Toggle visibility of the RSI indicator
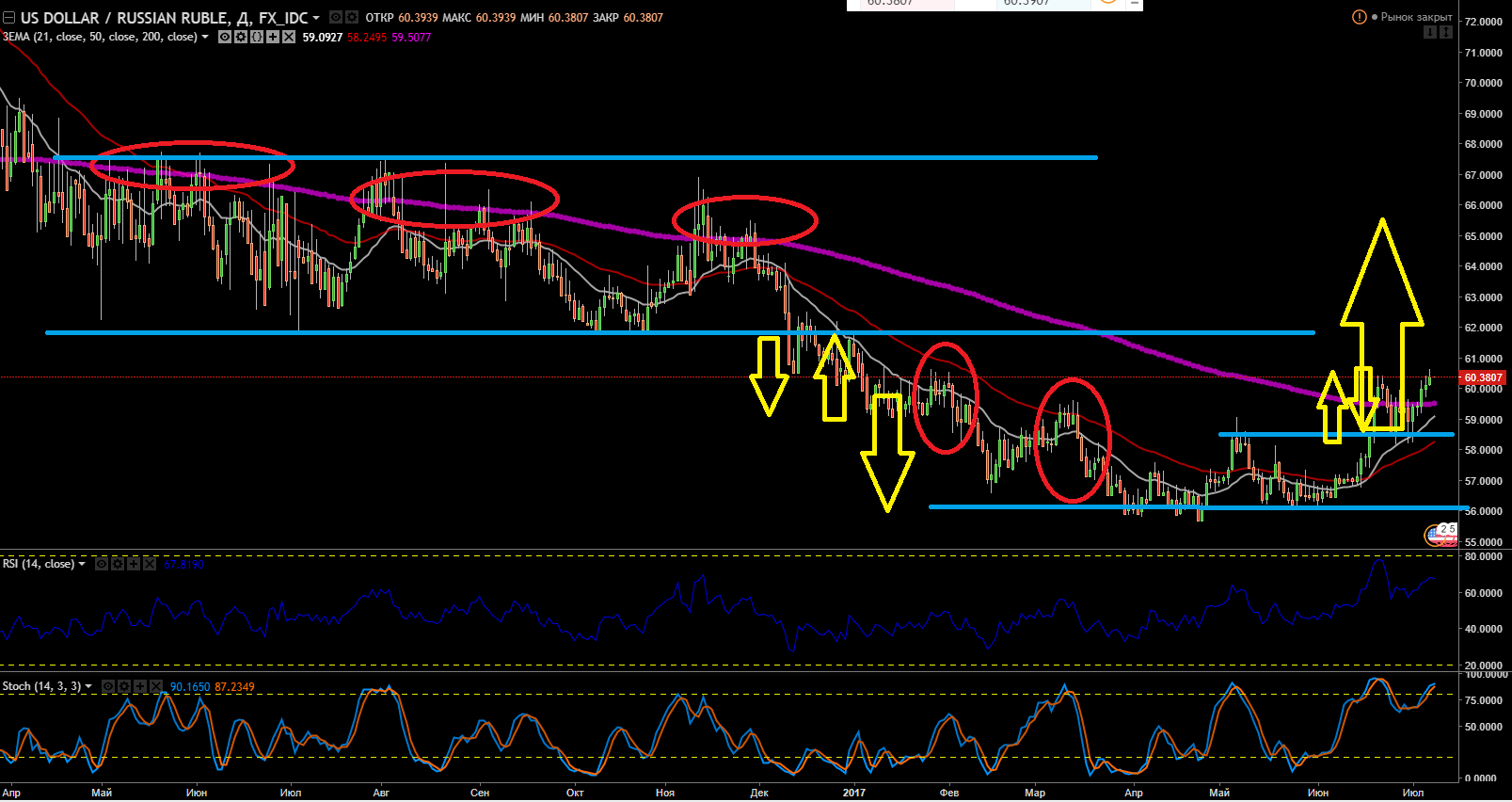This screenshot has width=1512, height=802. [x=101, y=564]
